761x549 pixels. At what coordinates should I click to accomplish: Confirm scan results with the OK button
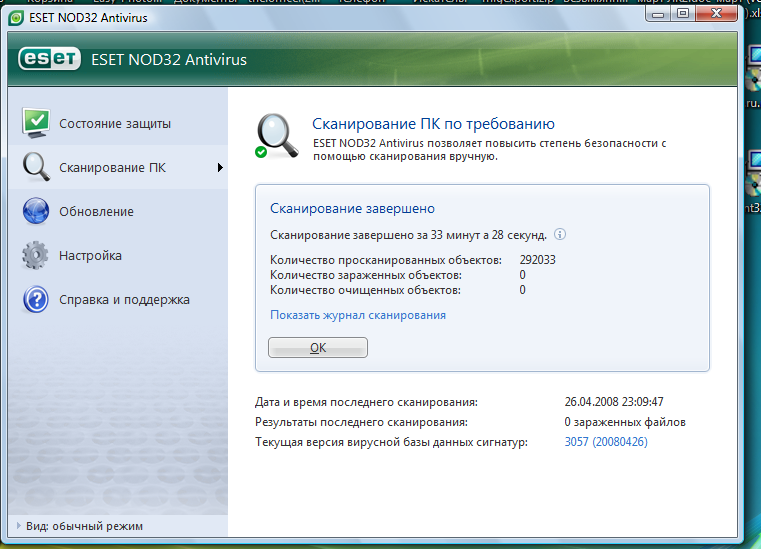pyautogui.click(x=318, y=348)
